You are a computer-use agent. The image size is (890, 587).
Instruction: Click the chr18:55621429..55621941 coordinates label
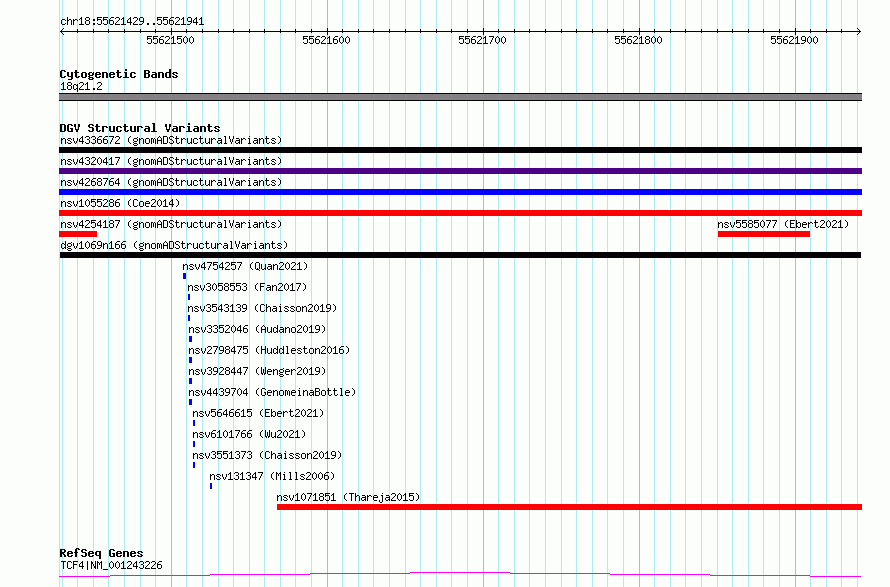(132, 22)
